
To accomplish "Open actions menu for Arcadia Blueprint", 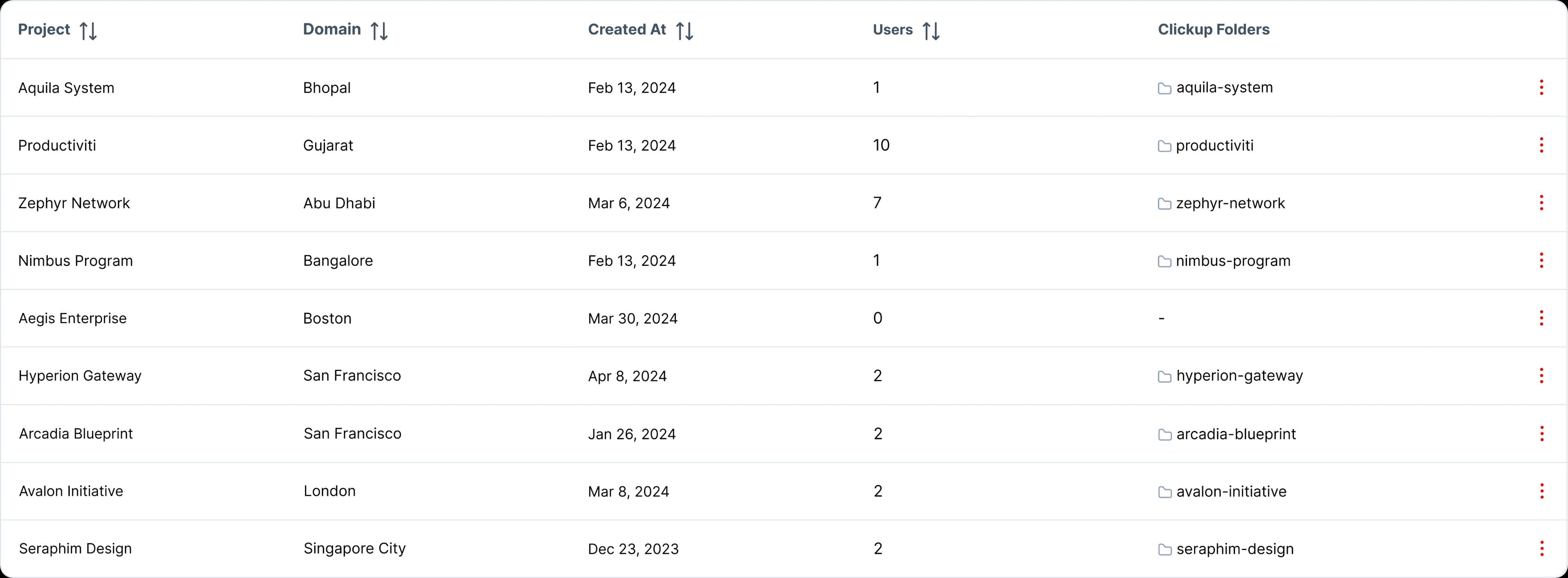I will [1541, 434].
